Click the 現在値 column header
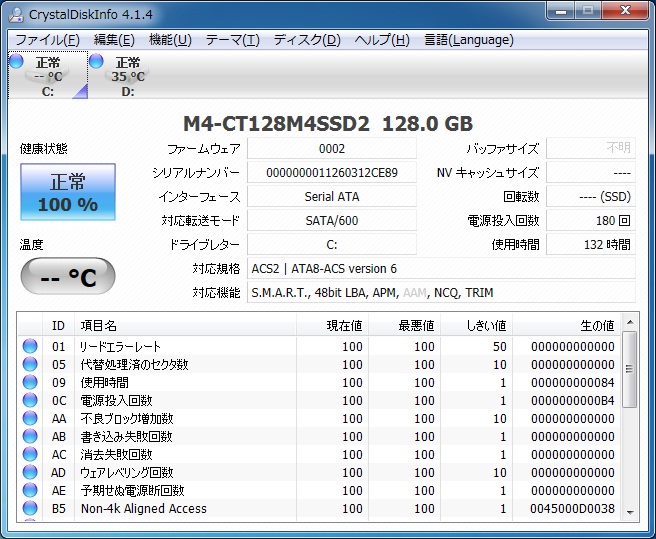This screenshot has width=656, height=539. tap(333, 325)
